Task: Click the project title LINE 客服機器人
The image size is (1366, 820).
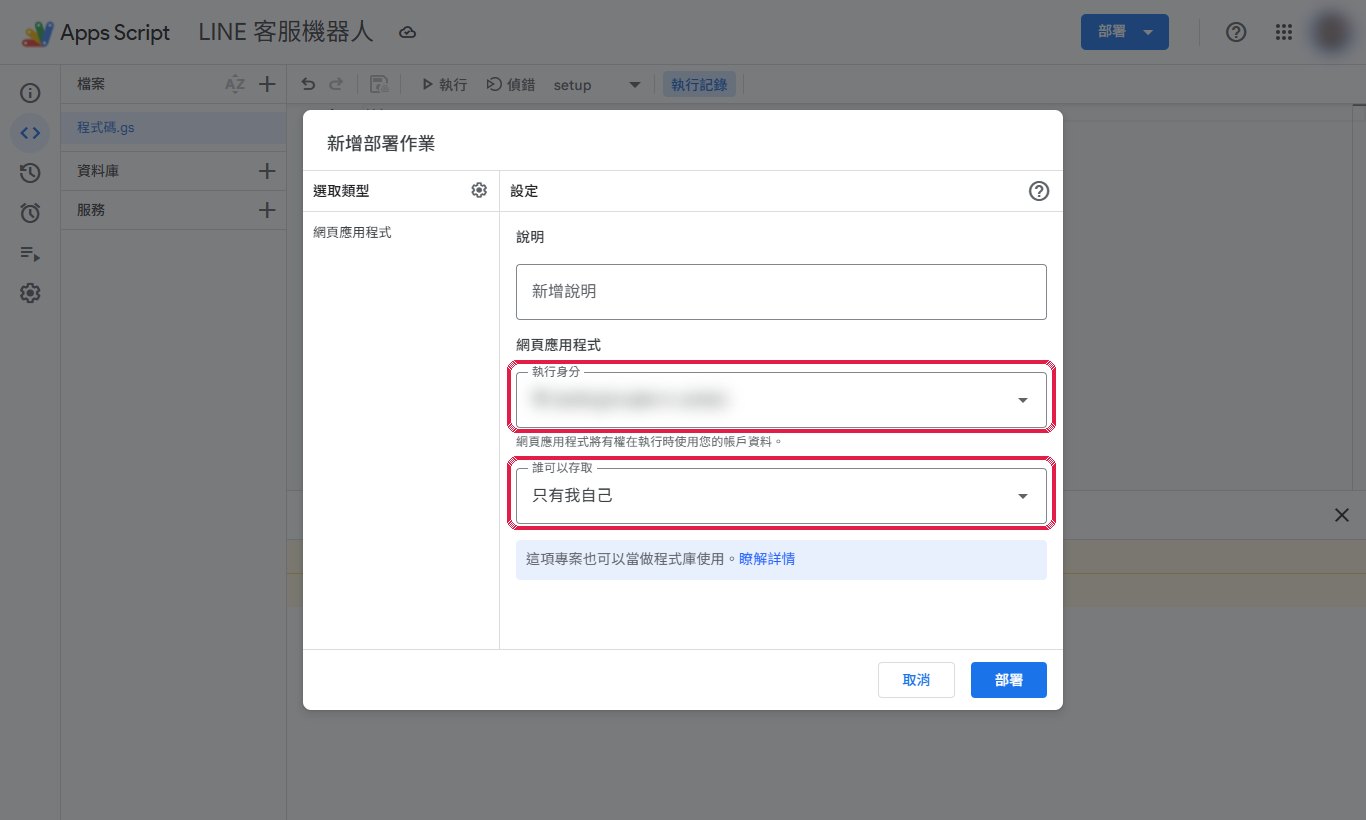Action: click(286, 32)
